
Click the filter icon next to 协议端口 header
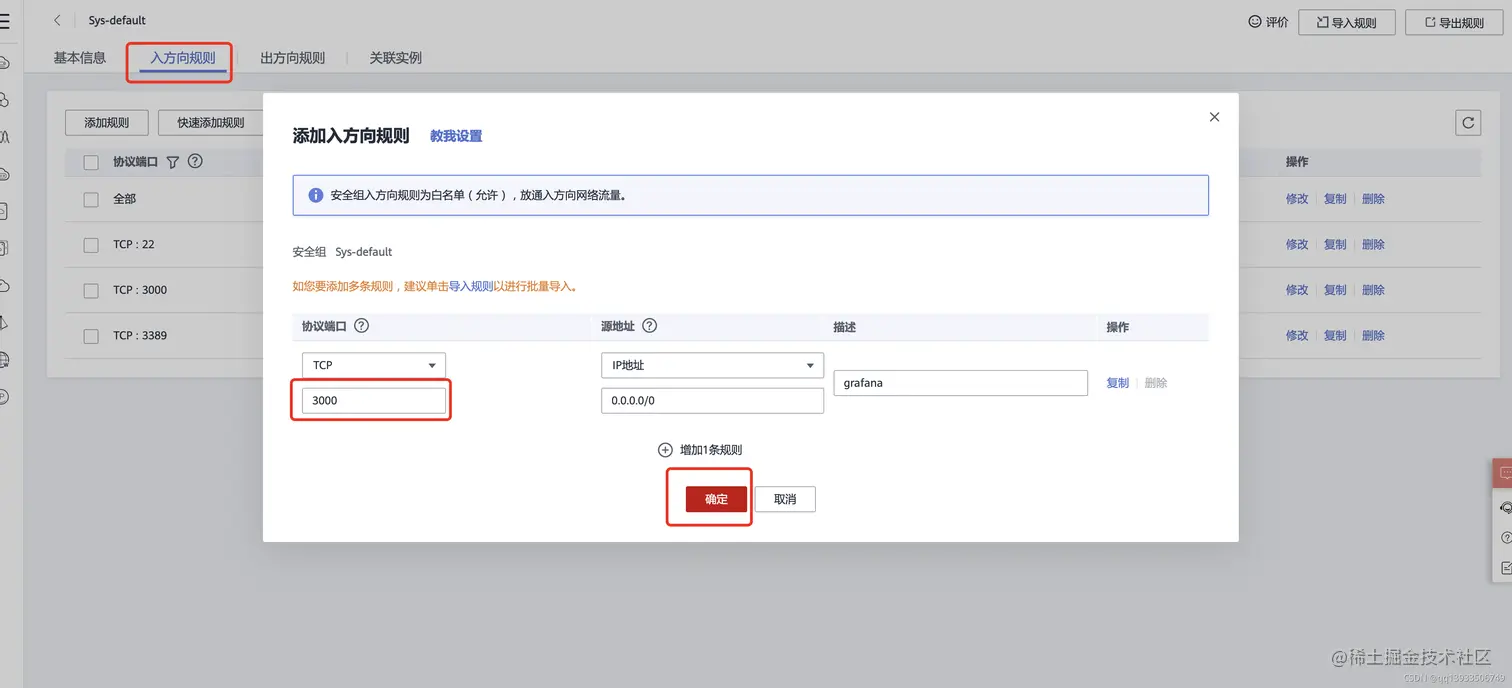tap(172, 162)
